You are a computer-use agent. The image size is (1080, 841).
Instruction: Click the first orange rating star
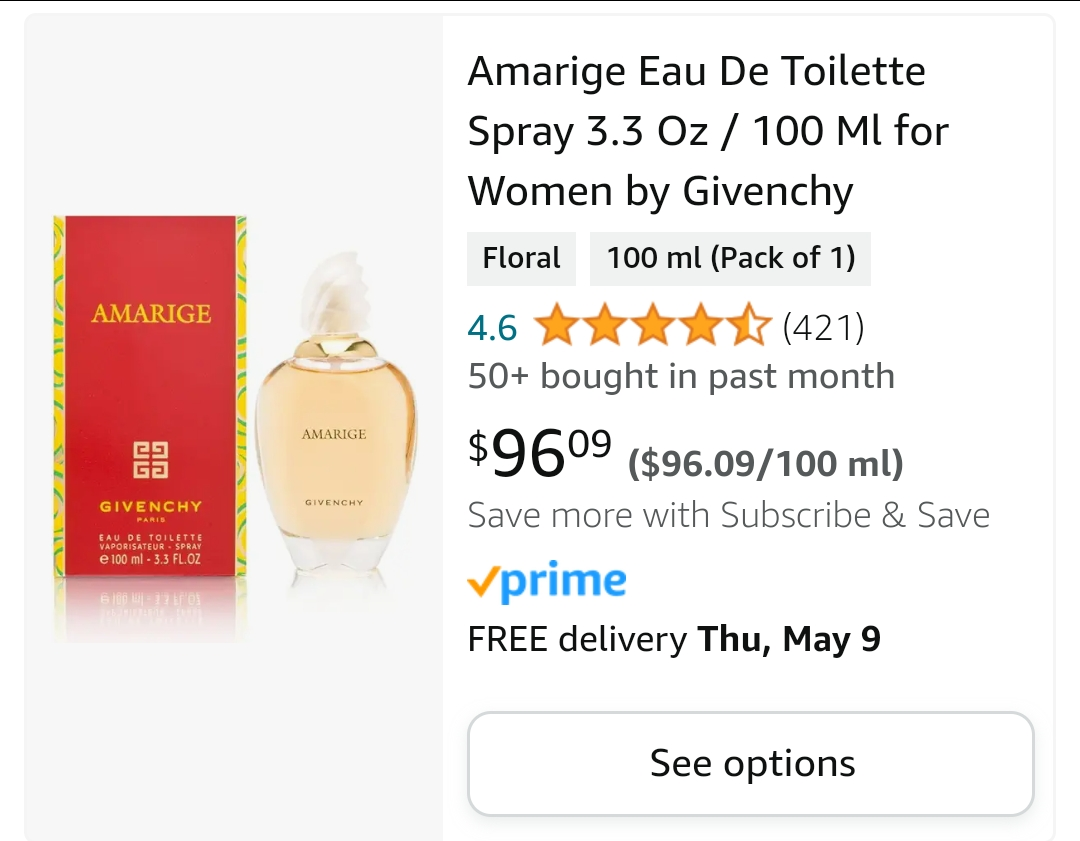pos(557,325)
